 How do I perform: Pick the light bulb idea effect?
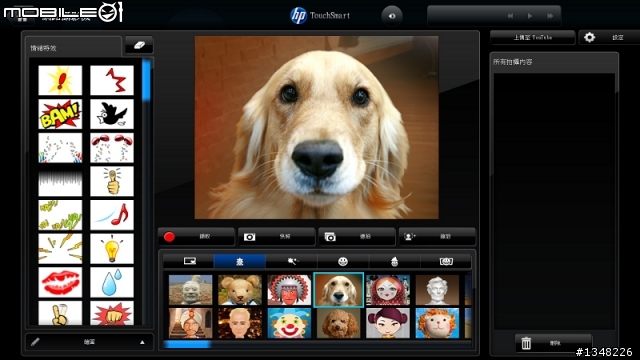pyautogui.click(x=112, y=249)
